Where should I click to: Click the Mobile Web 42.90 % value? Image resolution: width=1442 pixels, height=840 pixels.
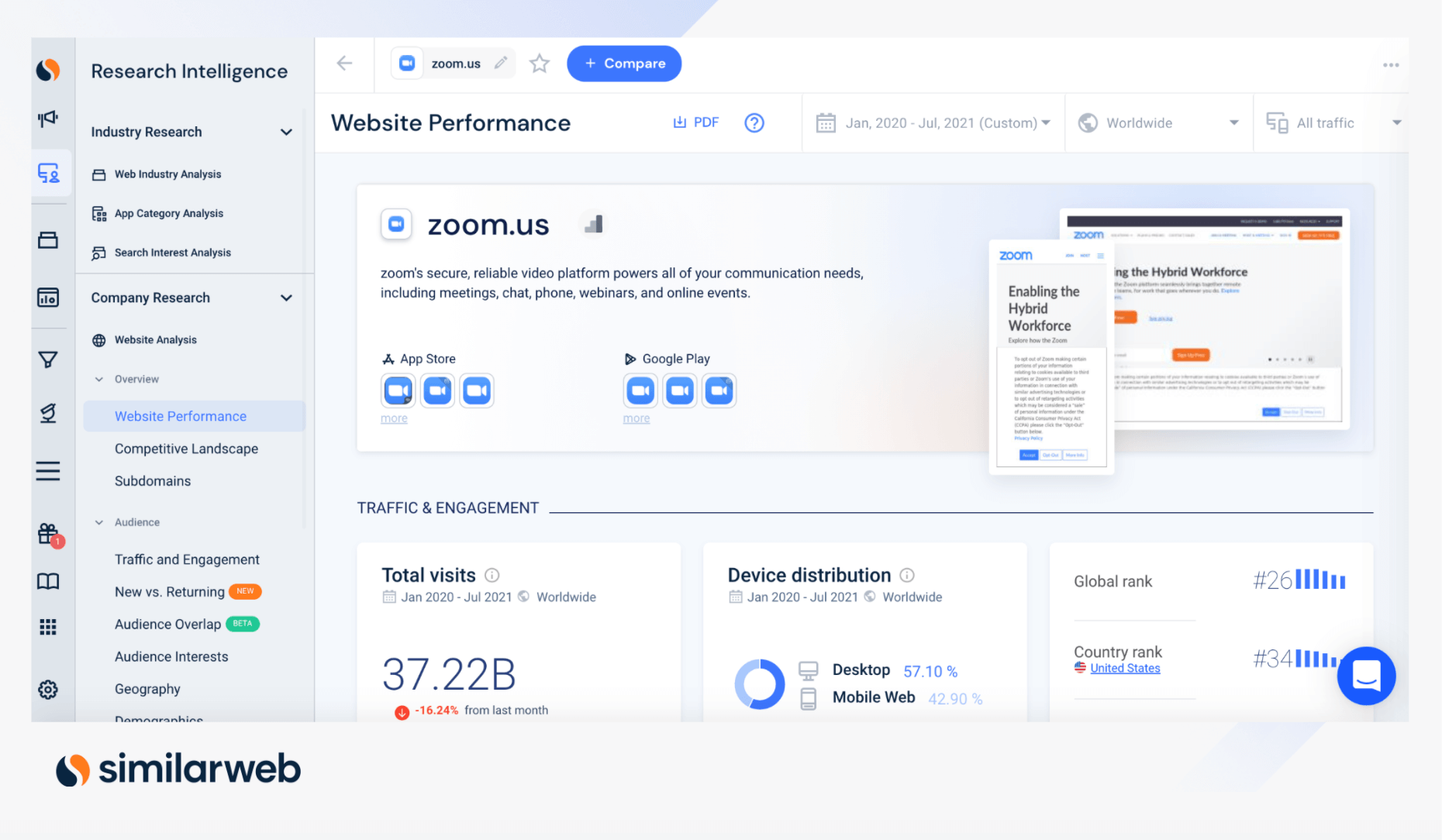(955, 699)
